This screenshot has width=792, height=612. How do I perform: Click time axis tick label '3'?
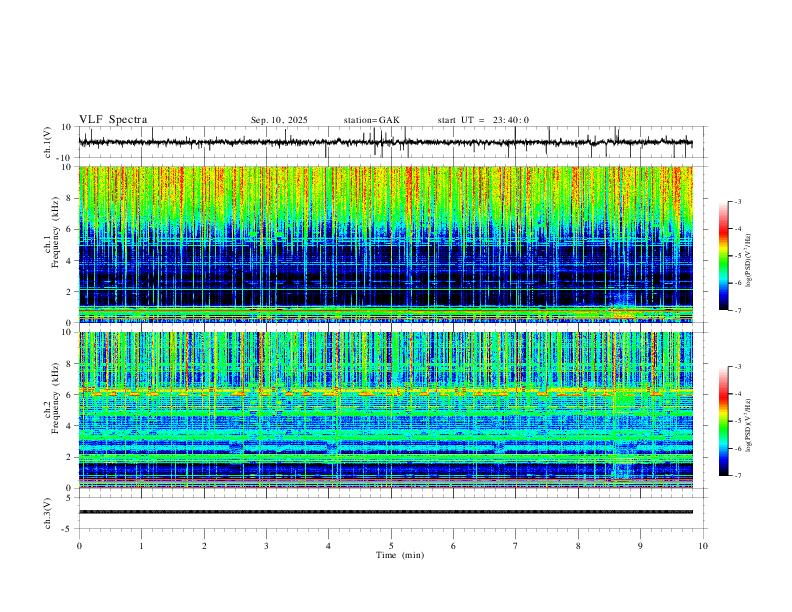pos(266,546)
